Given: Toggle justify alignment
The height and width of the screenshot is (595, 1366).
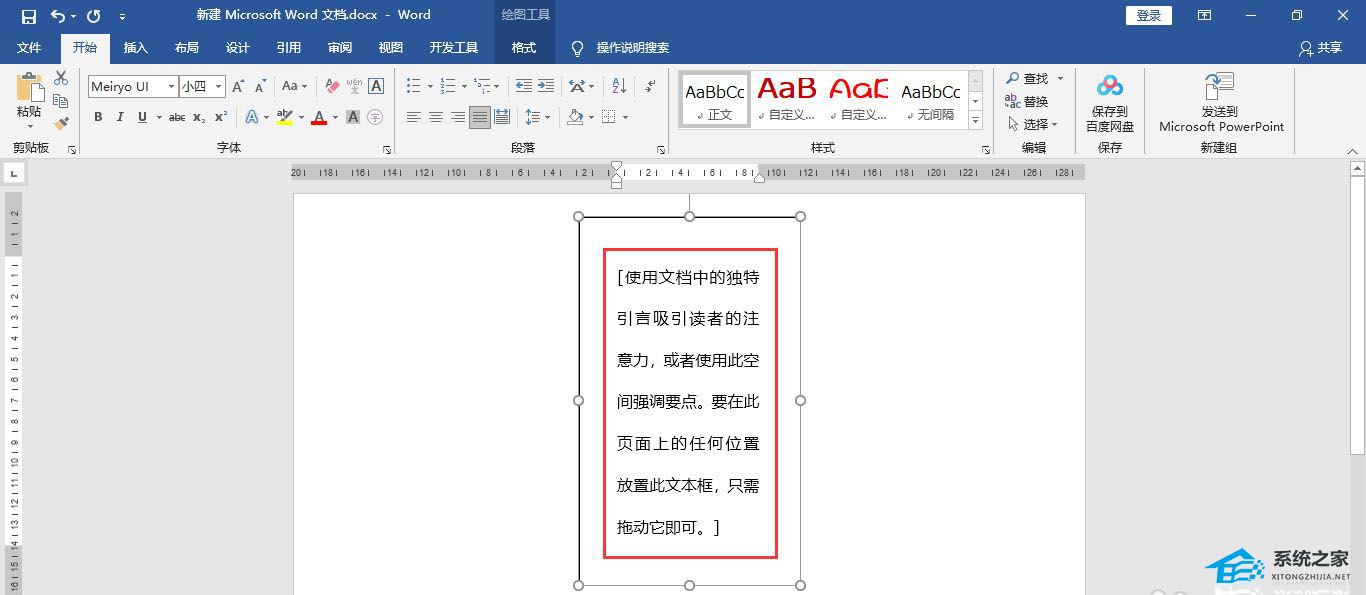Looking at the screenshot, I should pyautogui.click(x=480, y=117).
